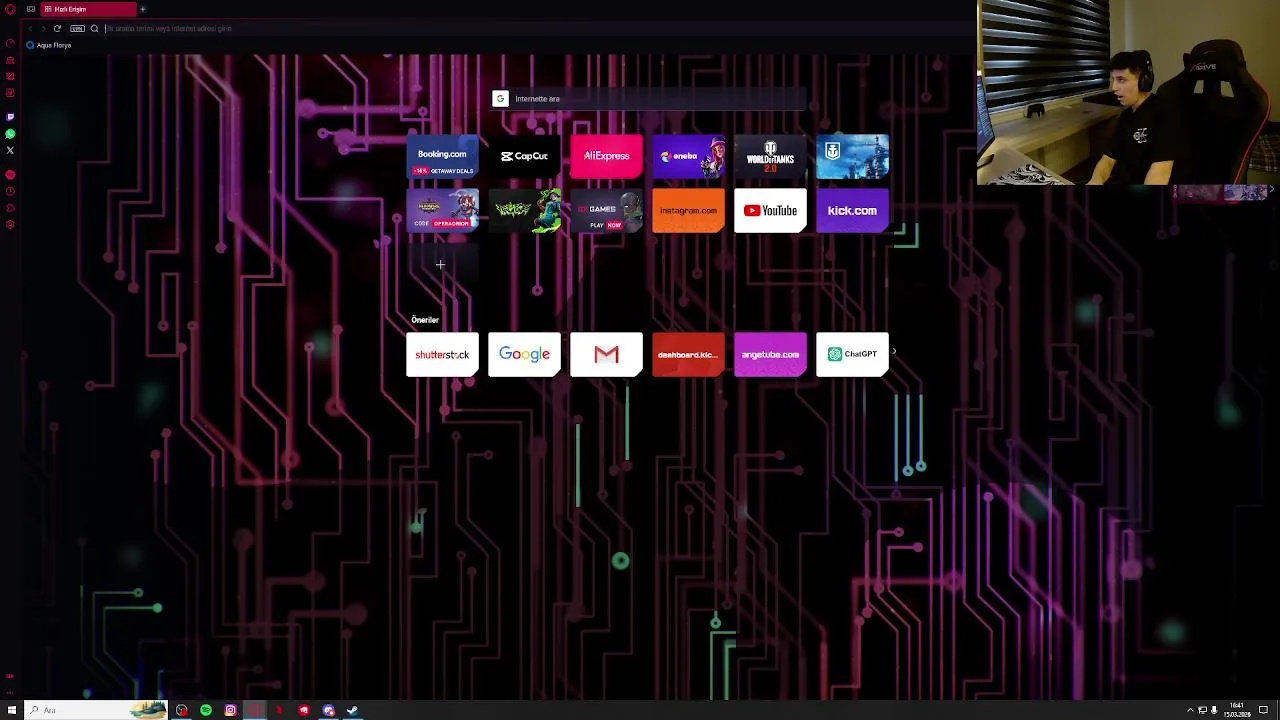Add a new speed dial with plus
Image resolution: width=1280 pixels, height=720 pixels.
click(x=440, y=265)
